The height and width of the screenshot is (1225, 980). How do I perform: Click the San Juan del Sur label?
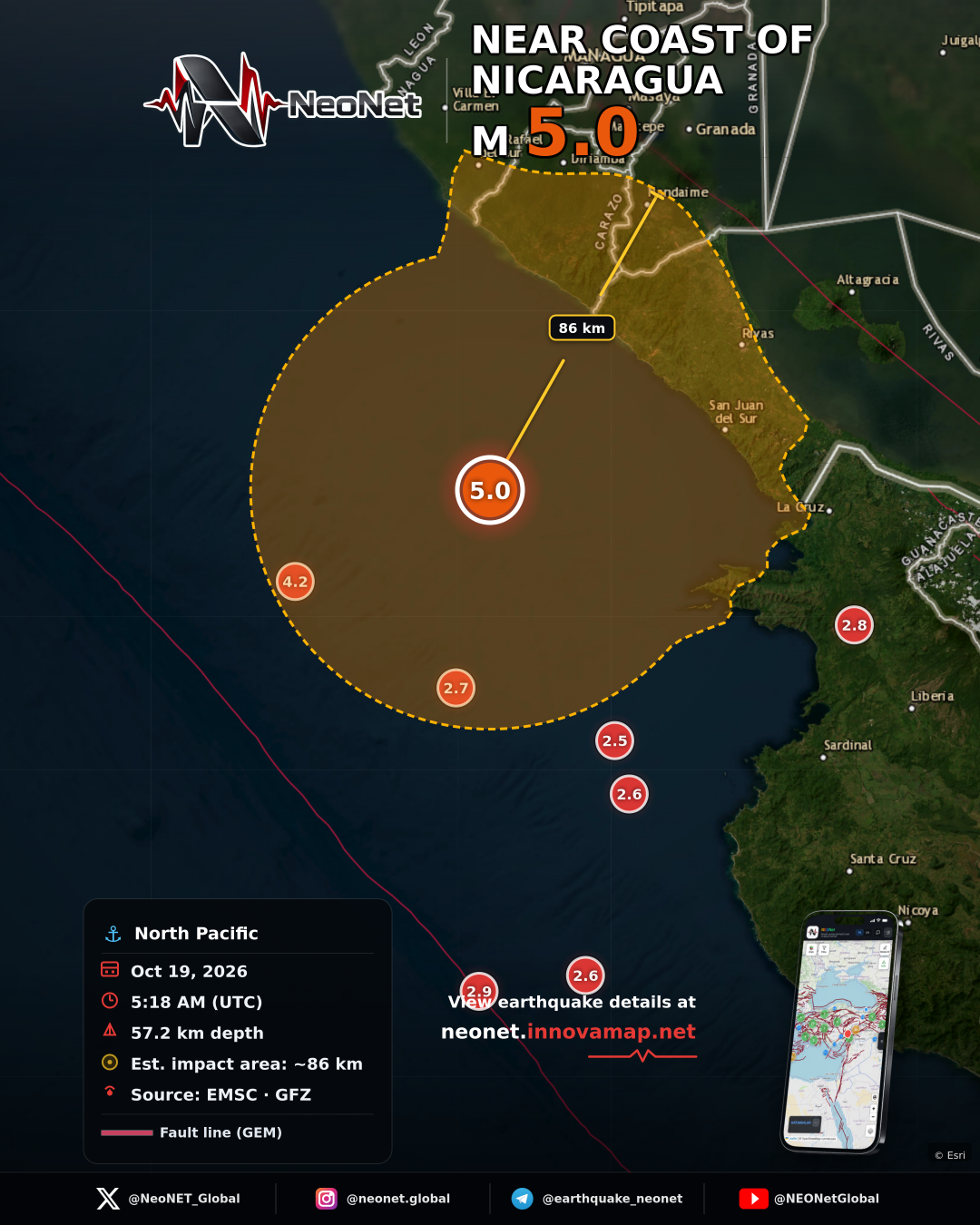tap(736, 412)
